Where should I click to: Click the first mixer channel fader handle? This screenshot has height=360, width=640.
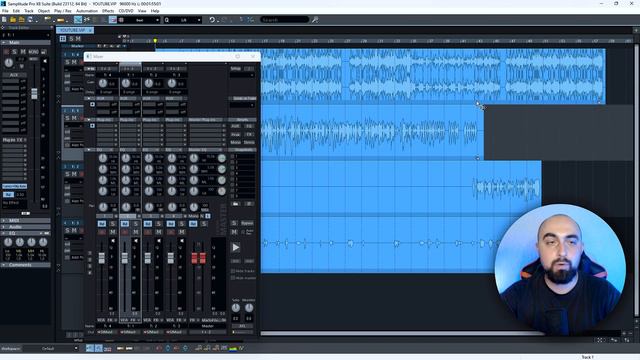(x=102, y=258)
